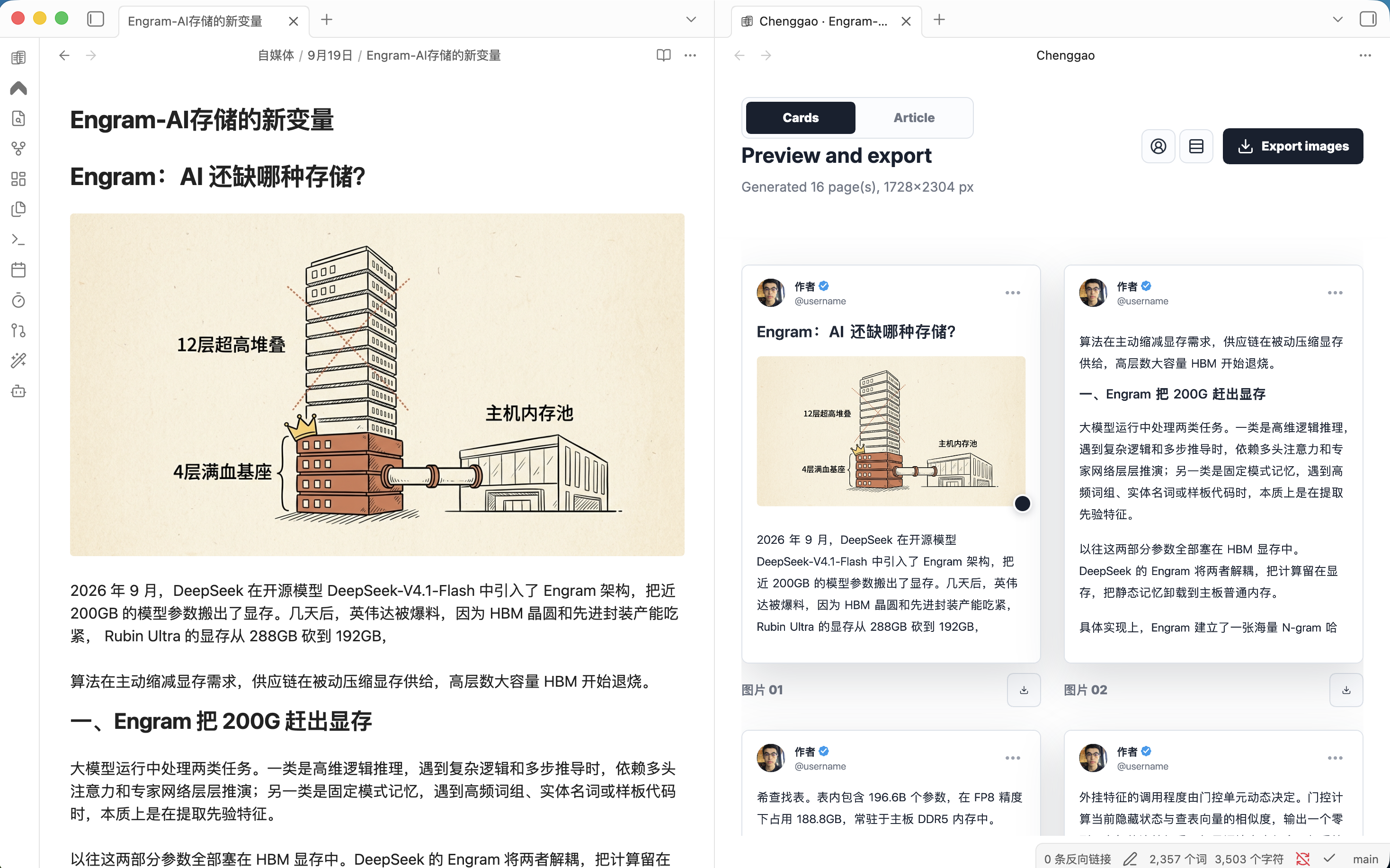Open more options in Chenggao pane
Screen dimensions: 1390x868
click(1365, 55)
